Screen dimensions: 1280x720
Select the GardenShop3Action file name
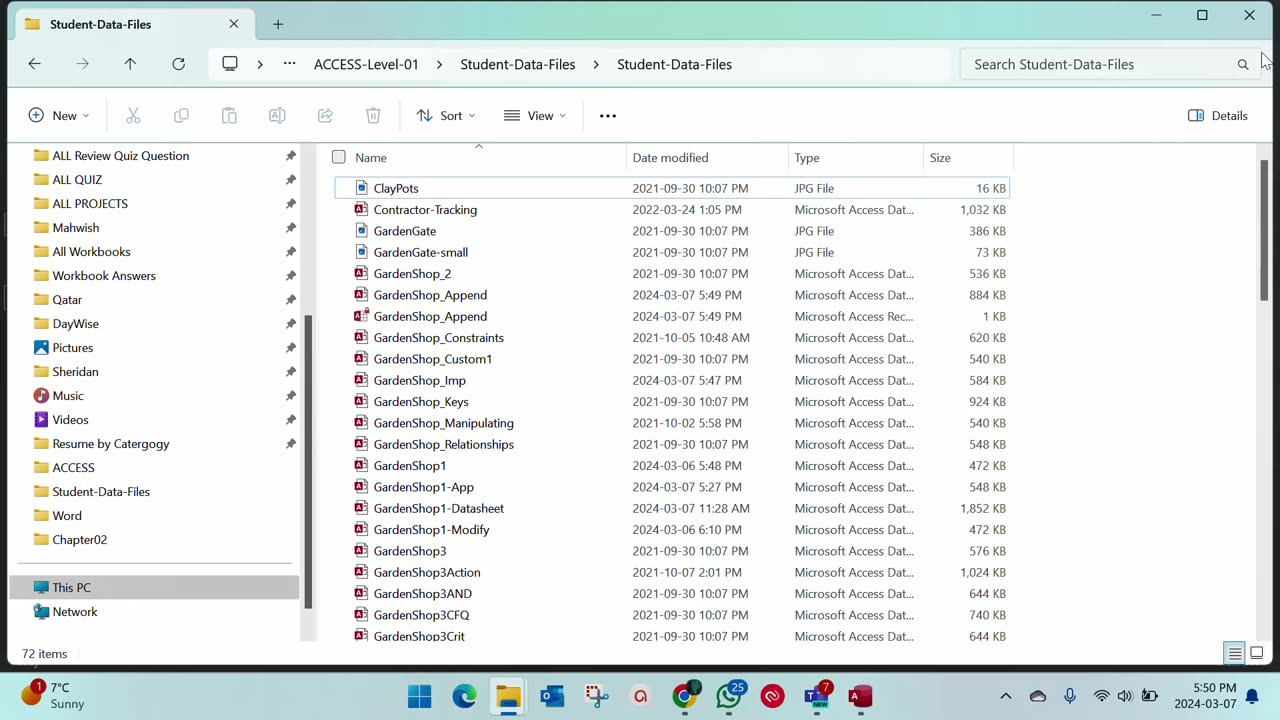click(x=427, y=572)
